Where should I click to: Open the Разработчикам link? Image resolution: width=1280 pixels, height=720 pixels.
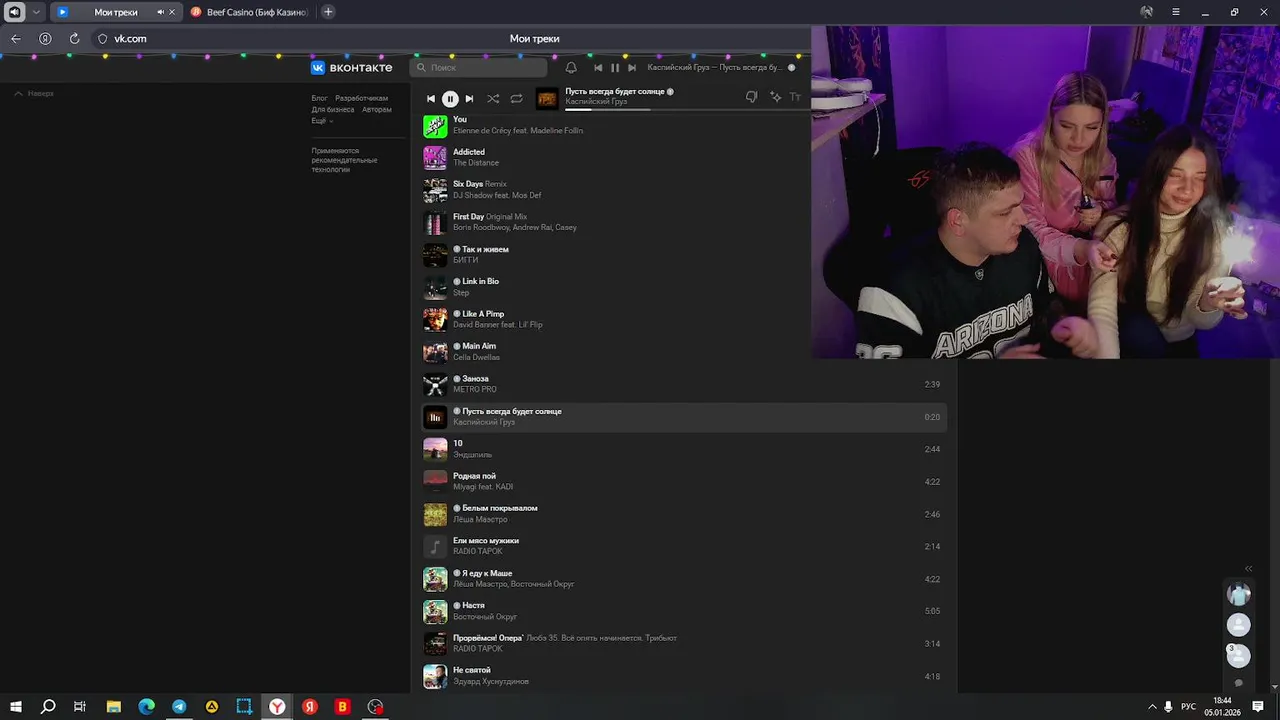coord(361,98)
